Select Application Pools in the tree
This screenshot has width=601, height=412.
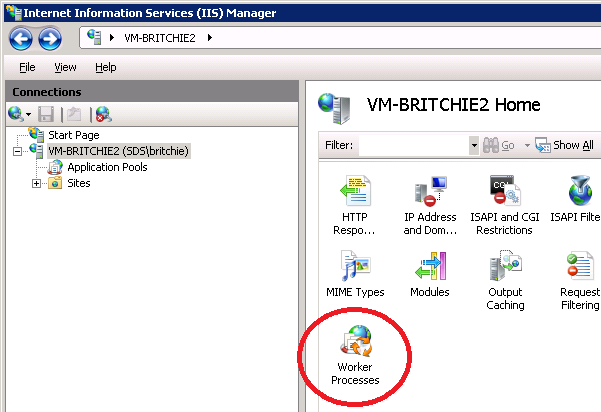pyautogui.click(x=107, y=167)
